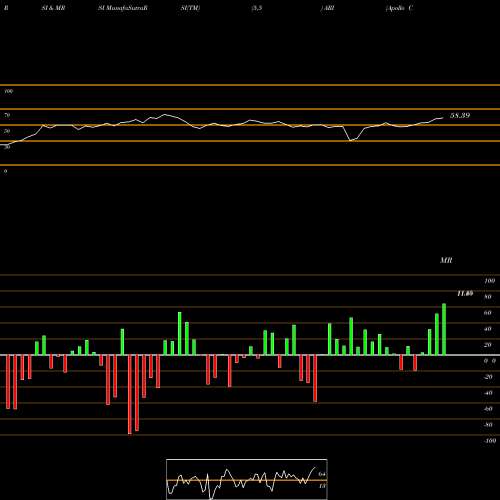Click the 50 level label on RSI axis
Image resolution: width=500 pixels, height=500 pixels.
coord(7,131)
